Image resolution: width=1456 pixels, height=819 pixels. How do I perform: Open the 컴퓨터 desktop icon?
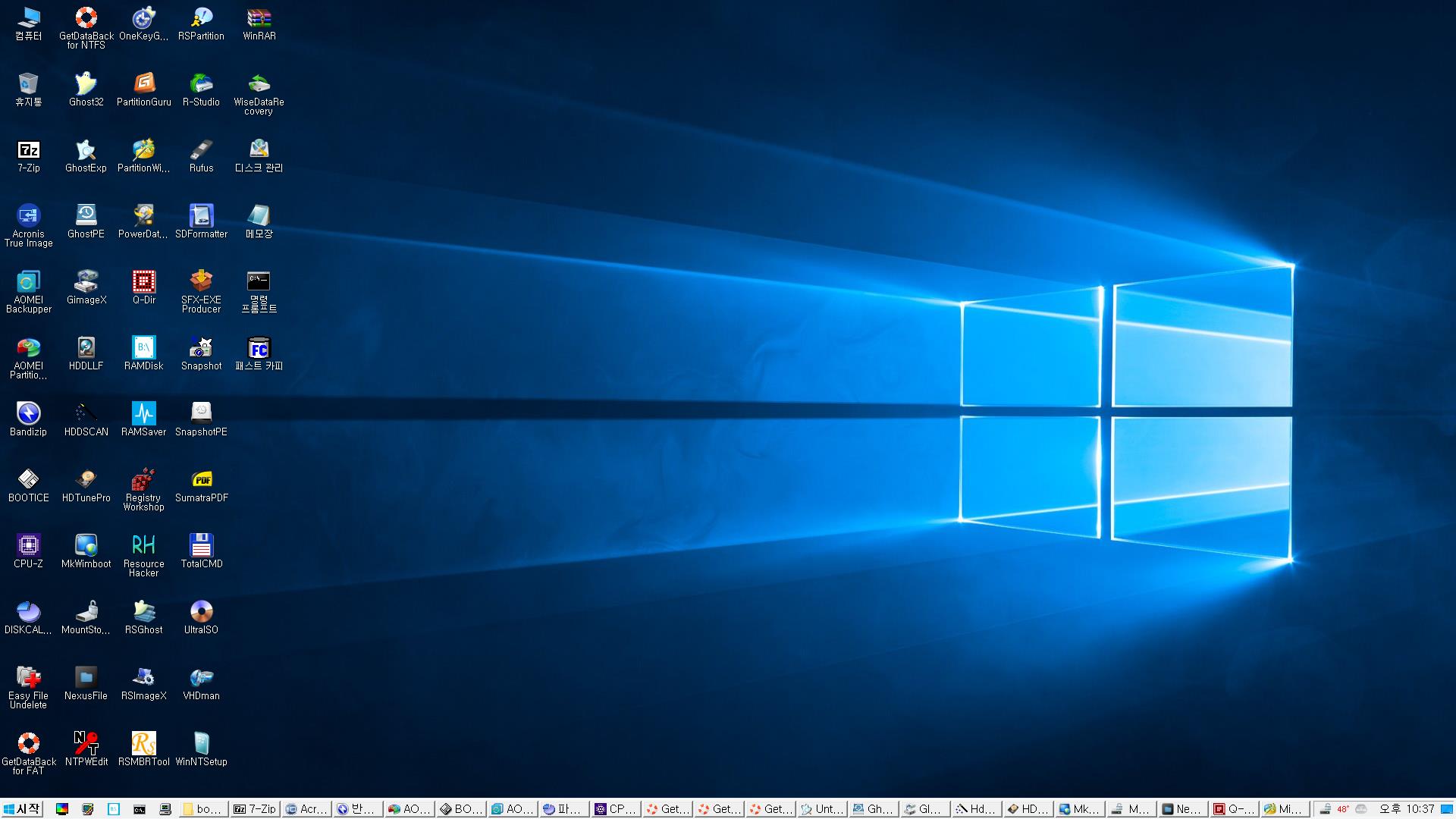pos(29,24)
